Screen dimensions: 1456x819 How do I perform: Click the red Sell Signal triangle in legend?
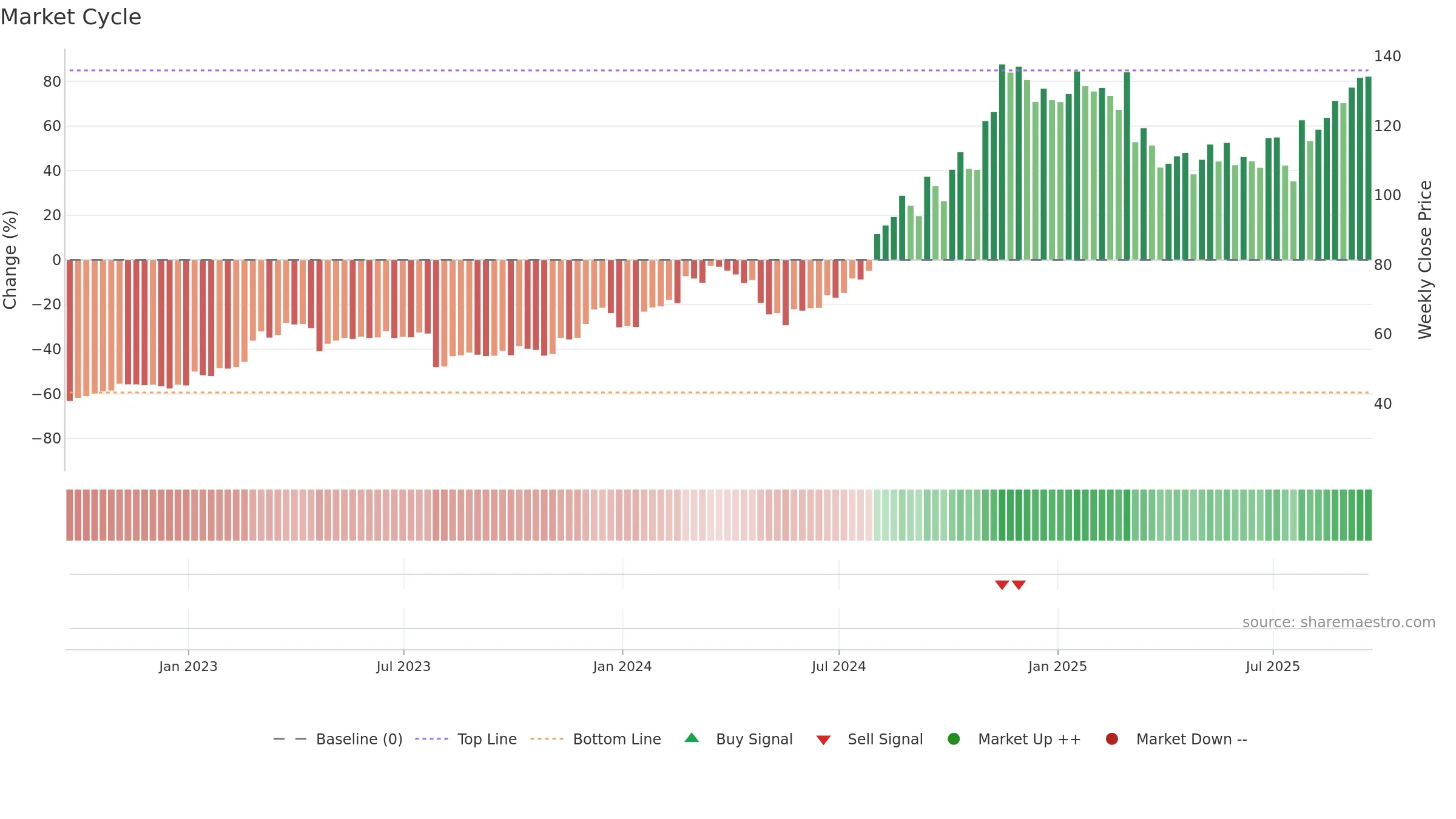tap(823, 740)
